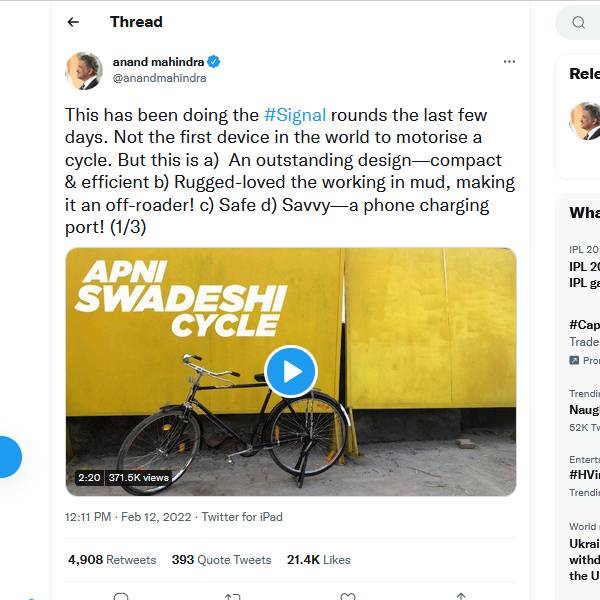Like the tweet with the heart icon
This screenshot has height=600, width=600.
tap(347, 596)
